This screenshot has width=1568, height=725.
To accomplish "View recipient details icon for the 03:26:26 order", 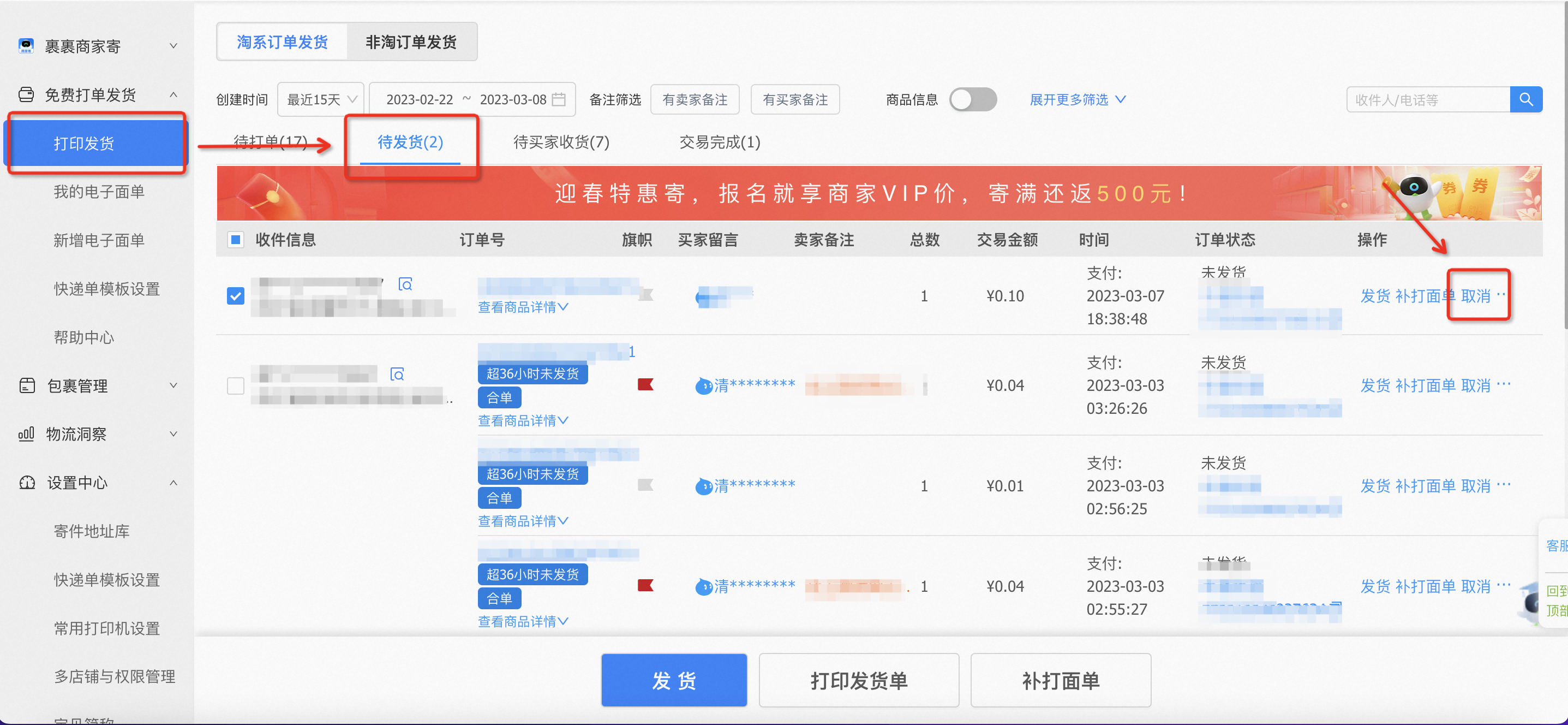I will tap(397, 373).
